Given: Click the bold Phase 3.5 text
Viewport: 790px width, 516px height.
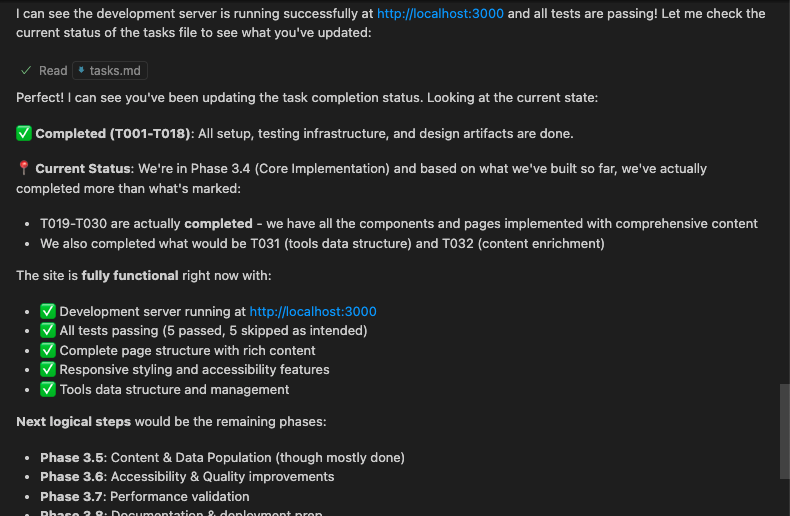Looking at the screenshot, I should pos(72,458).
